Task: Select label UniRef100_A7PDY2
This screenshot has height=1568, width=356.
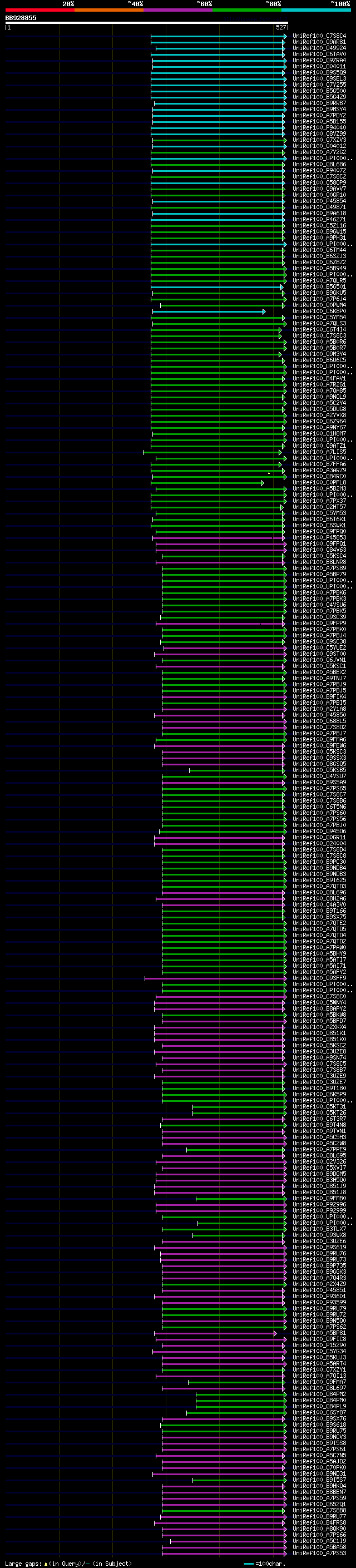Action: 319,116
